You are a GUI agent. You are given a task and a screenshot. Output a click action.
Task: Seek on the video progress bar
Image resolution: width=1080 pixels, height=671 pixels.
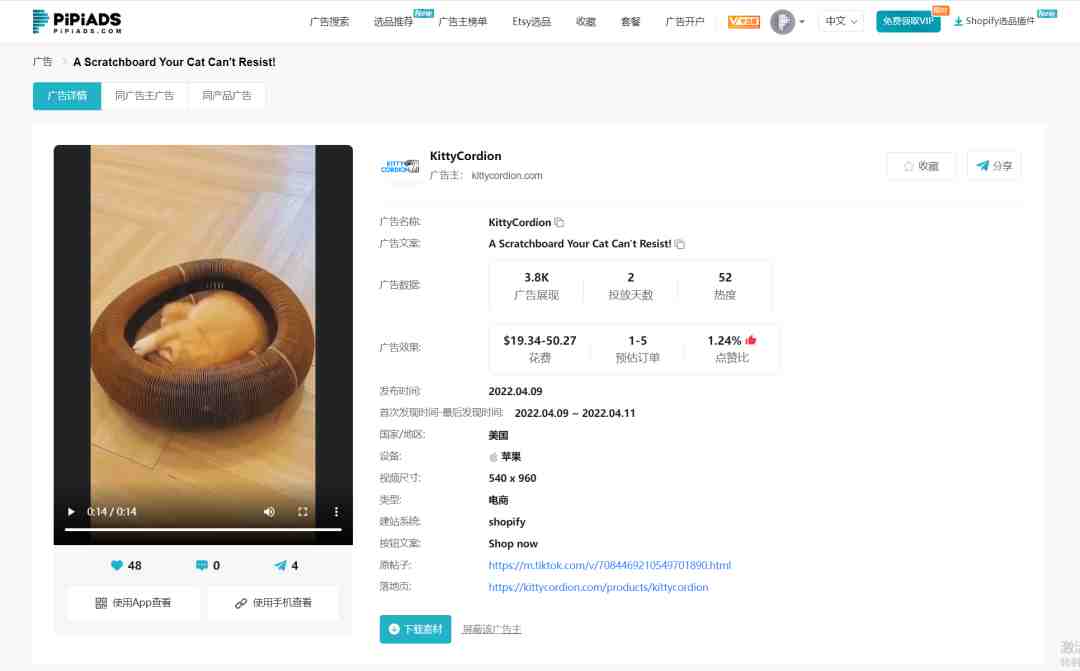coord(203,529)
